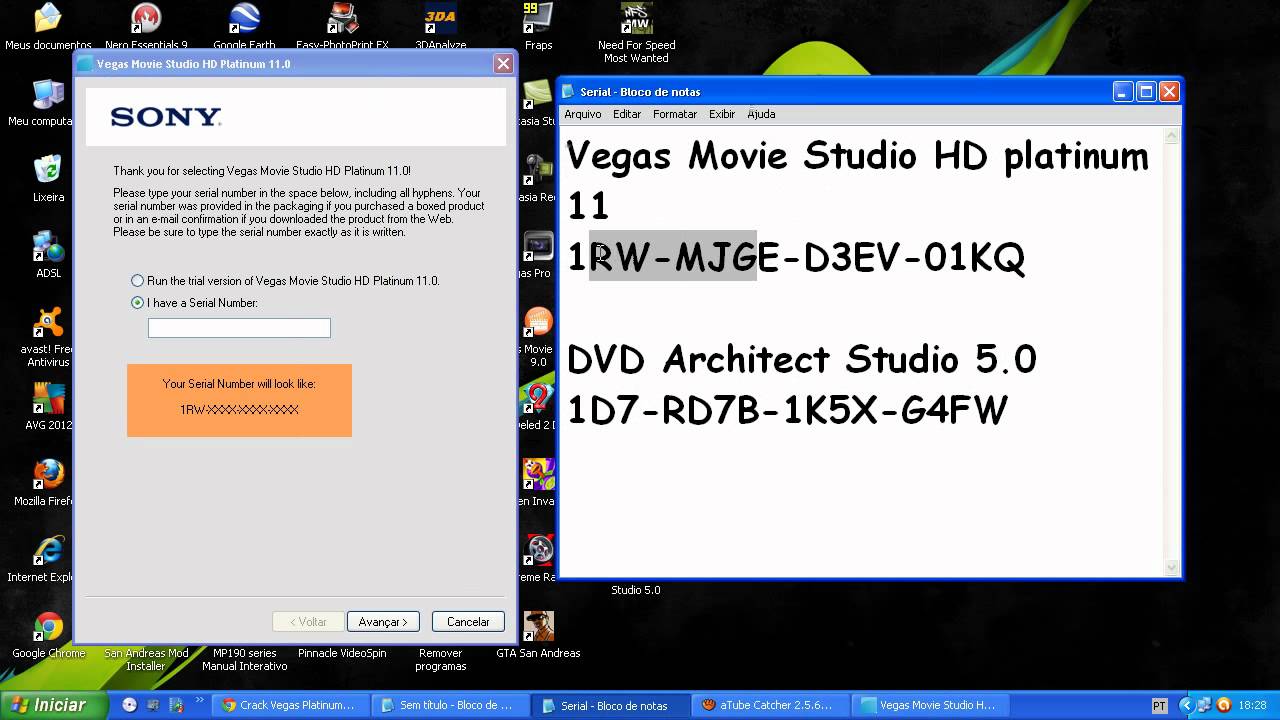The height and width of the screenshot is (720, 1280).
Task: Open Meus documentos desktop icon
Action: 48,26
